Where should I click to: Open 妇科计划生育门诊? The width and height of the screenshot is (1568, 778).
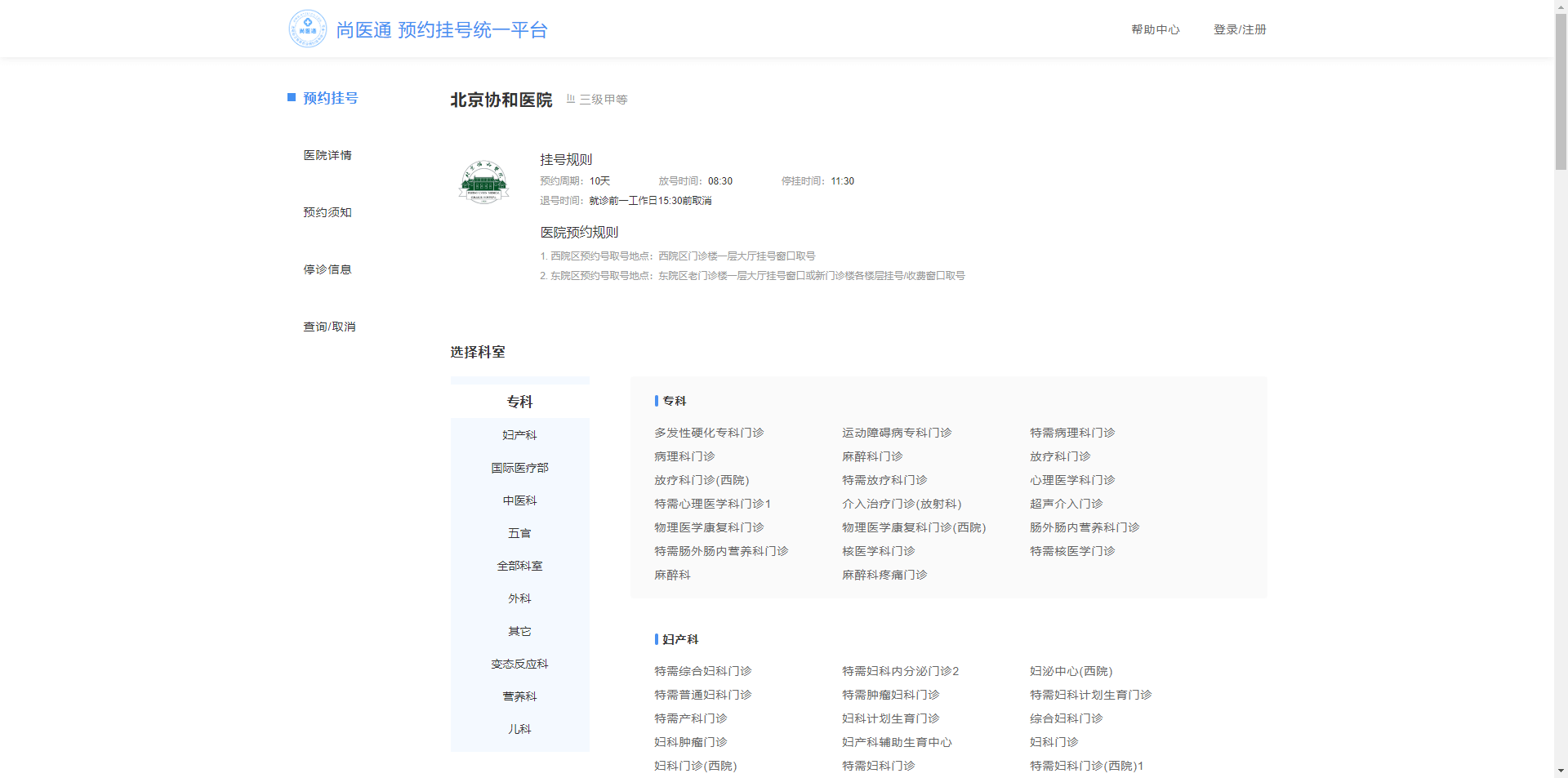coord(891,718)
